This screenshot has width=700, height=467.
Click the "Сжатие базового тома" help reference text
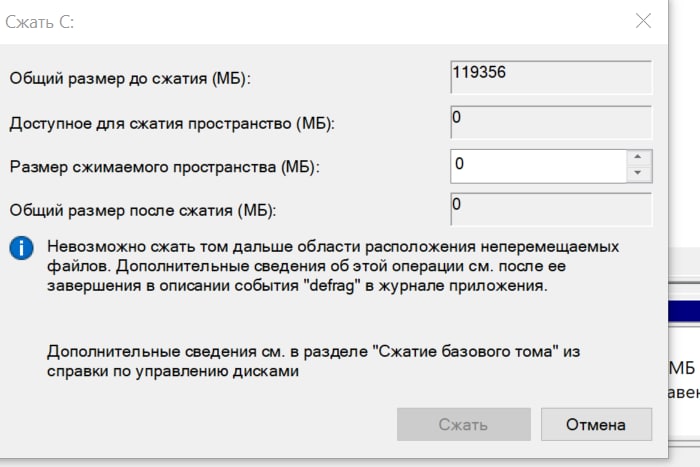click(465, 351)
